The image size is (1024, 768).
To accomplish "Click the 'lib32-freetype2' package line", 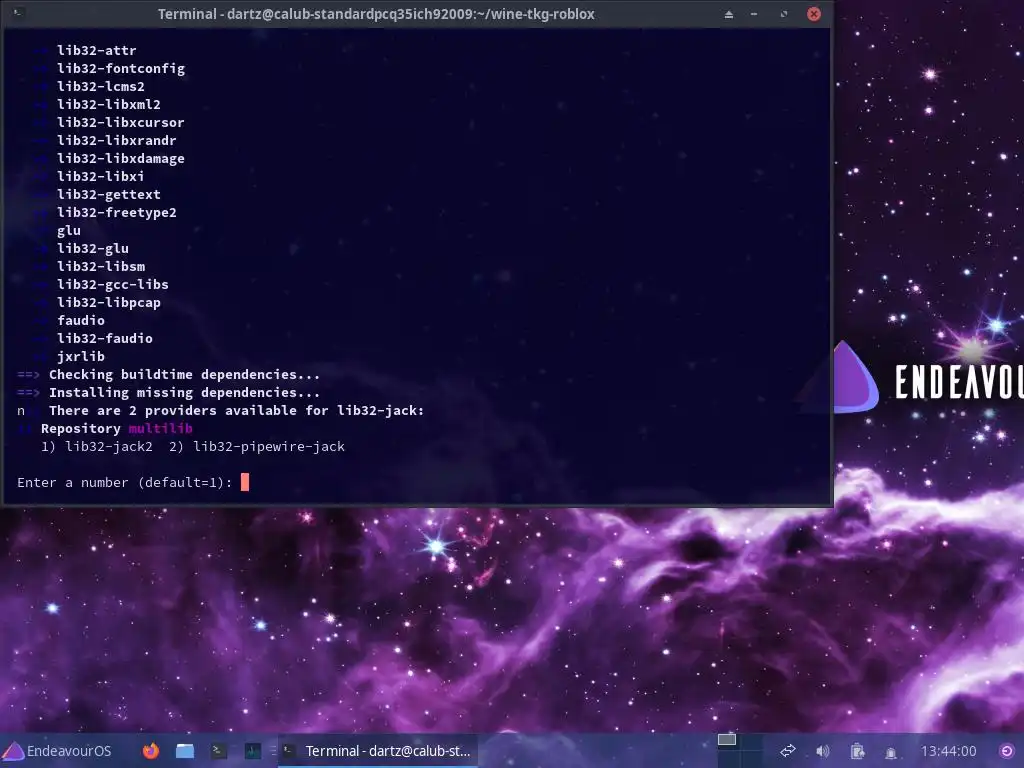I will point(116,212).
